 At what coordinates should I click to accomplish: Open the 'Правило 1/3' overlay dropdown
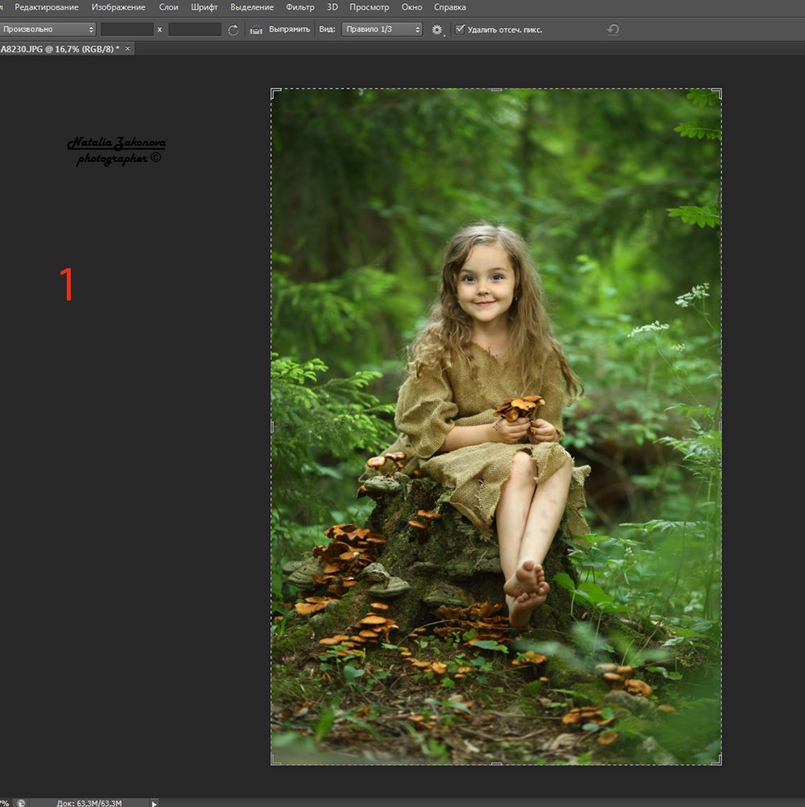tap(382, 30)
